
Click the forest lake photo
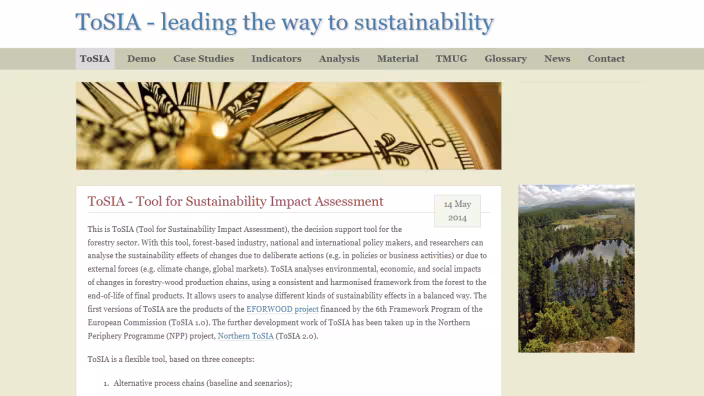tap(576, 268)
